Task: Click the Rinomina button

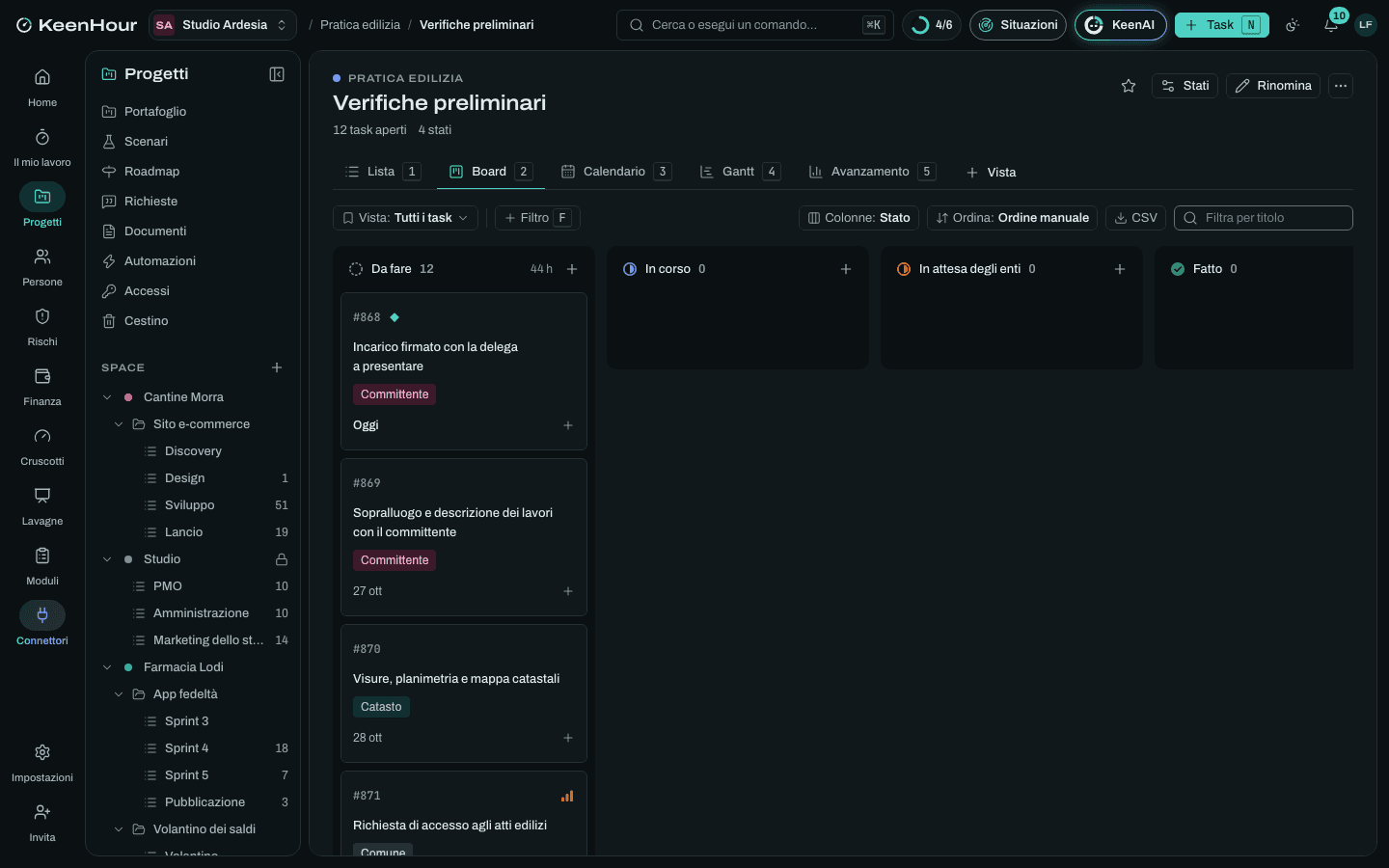Action: [1273, 86]
